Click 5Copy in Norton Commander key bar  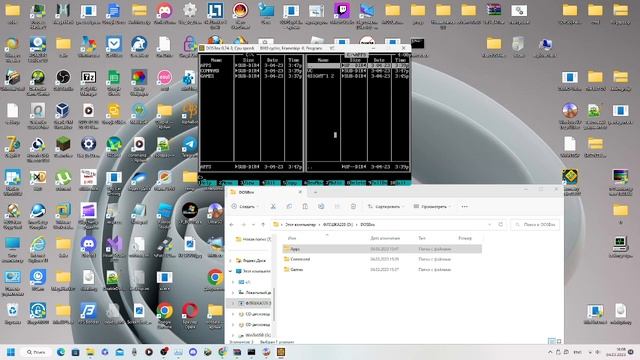click(x=292, y=182)
